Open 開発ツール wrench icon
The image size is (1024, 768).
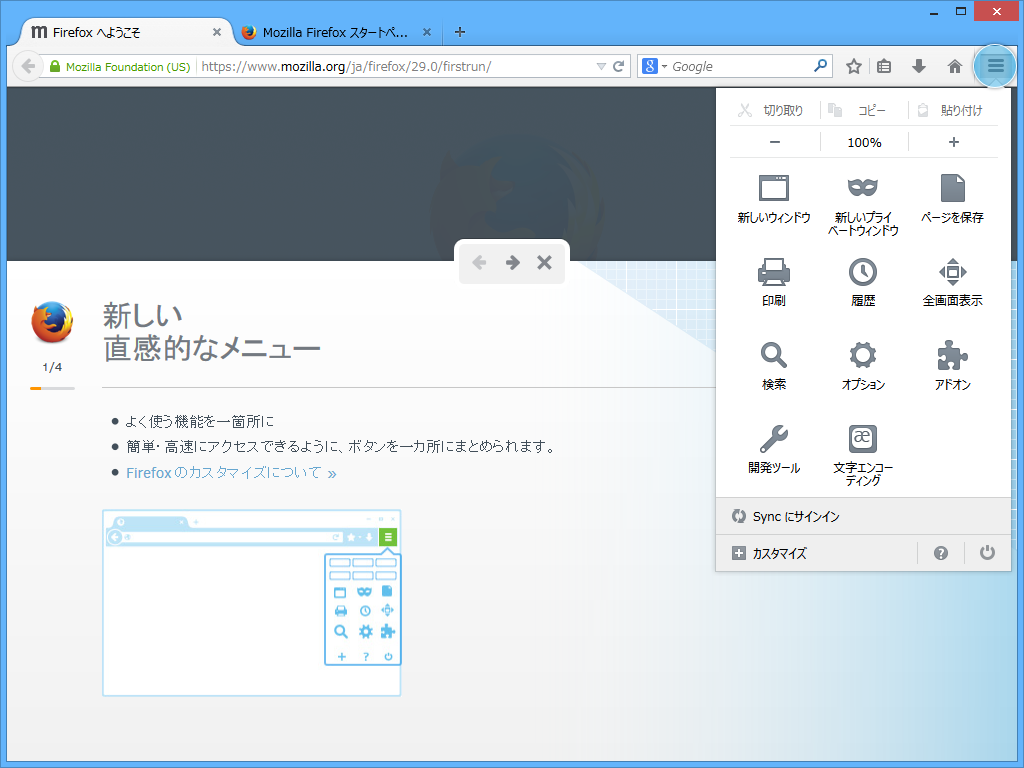click(x=774, y=449)
